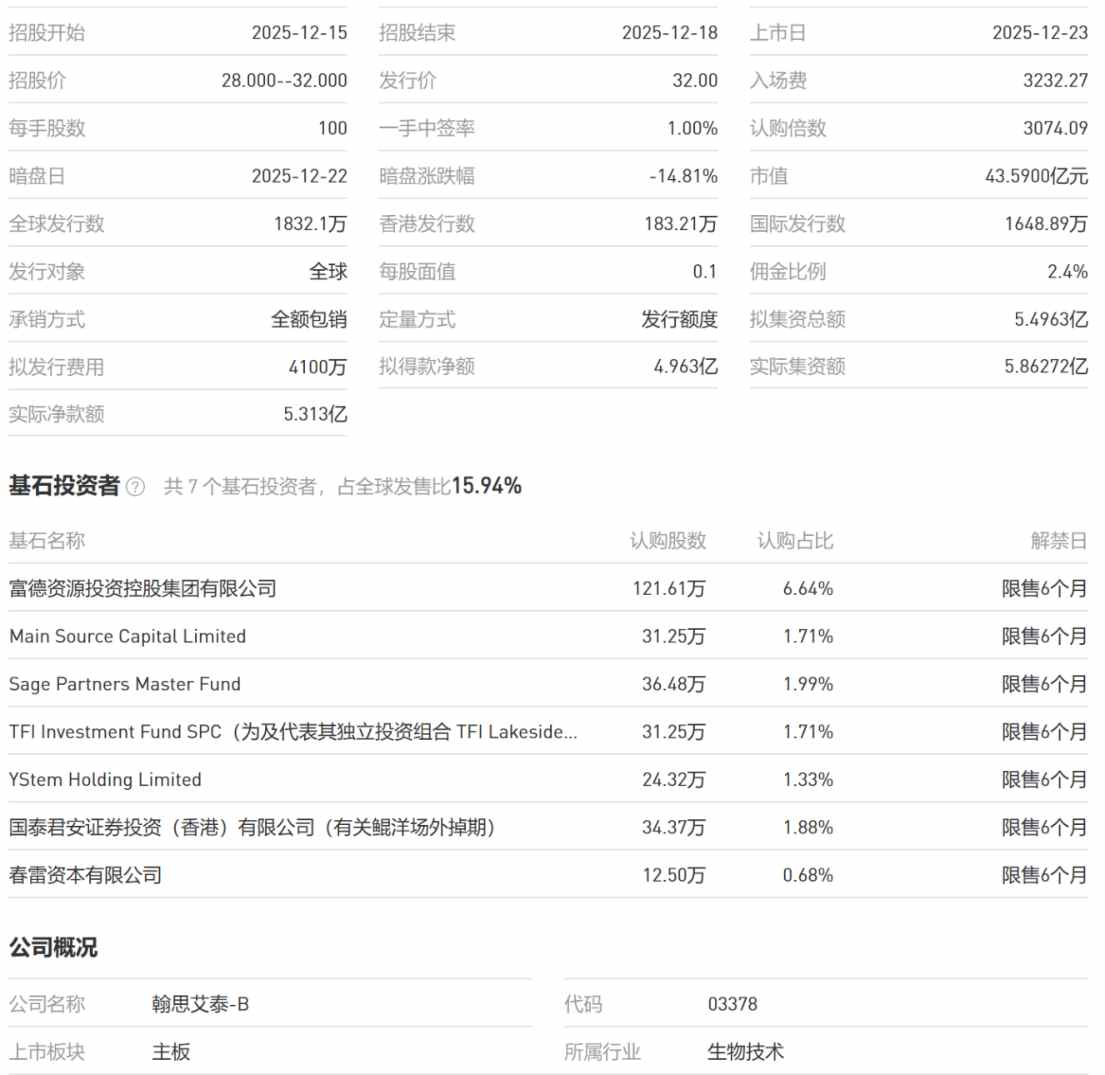Select the 拟发行费用 value 4100万
Viewport: 1105px width, 1075px height.
[x=318, y=367]
